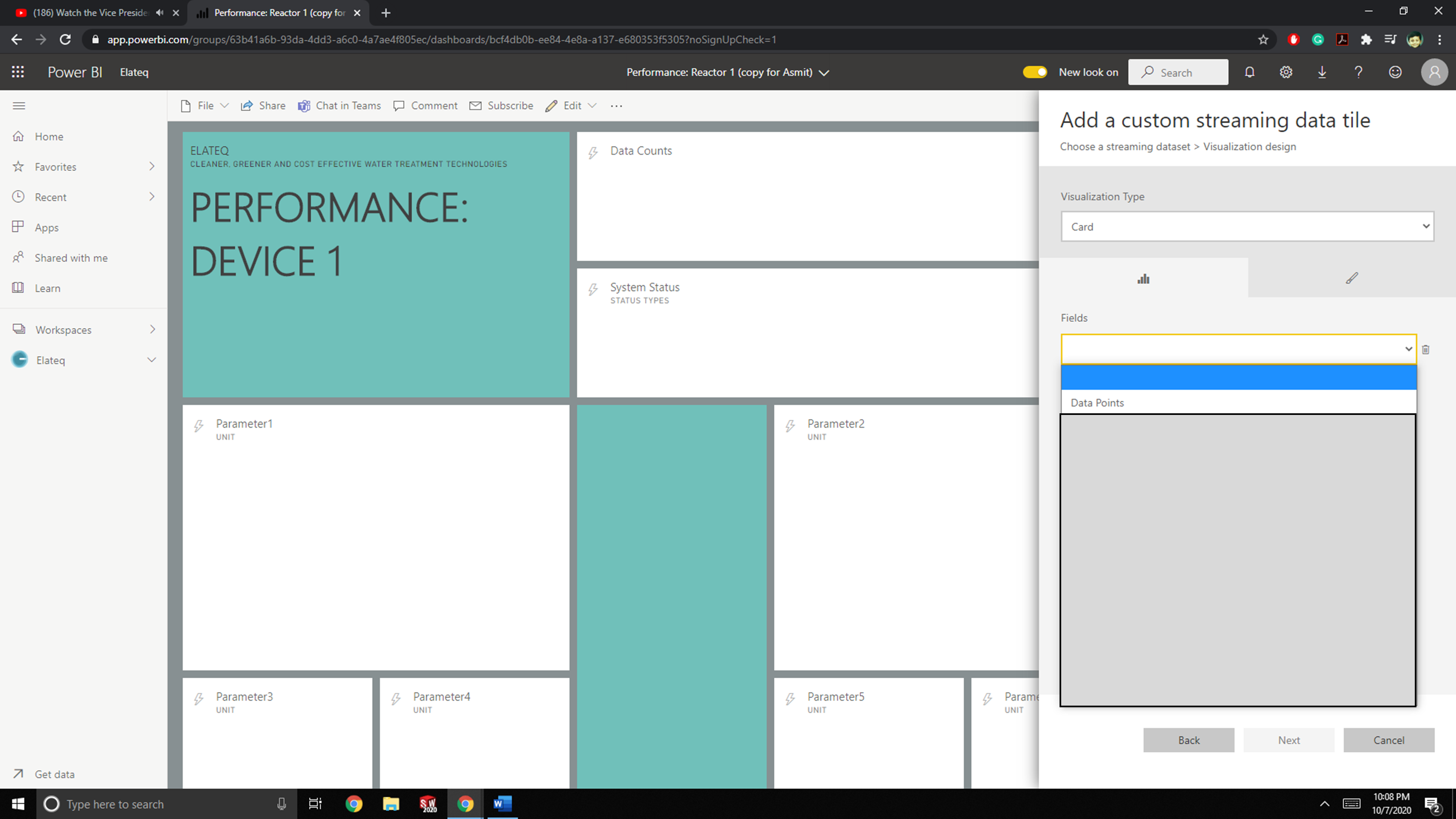
Task: Select the bar chart fields tab icon
Action: [x=1143, y=278]
